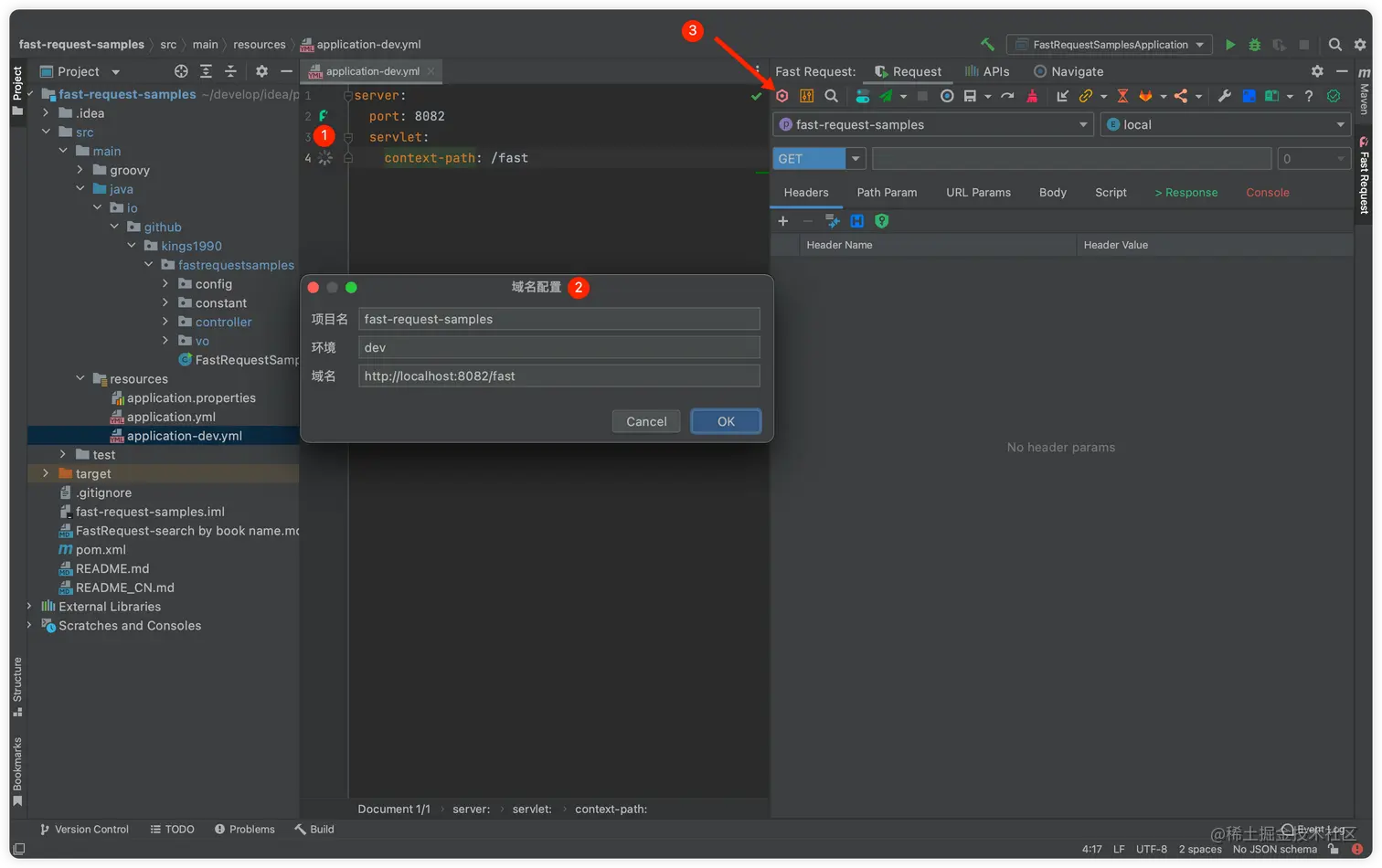Click the GitLab fox icon
Image resolution: width=1382 pixels, height=868 pixels.
1145,96
